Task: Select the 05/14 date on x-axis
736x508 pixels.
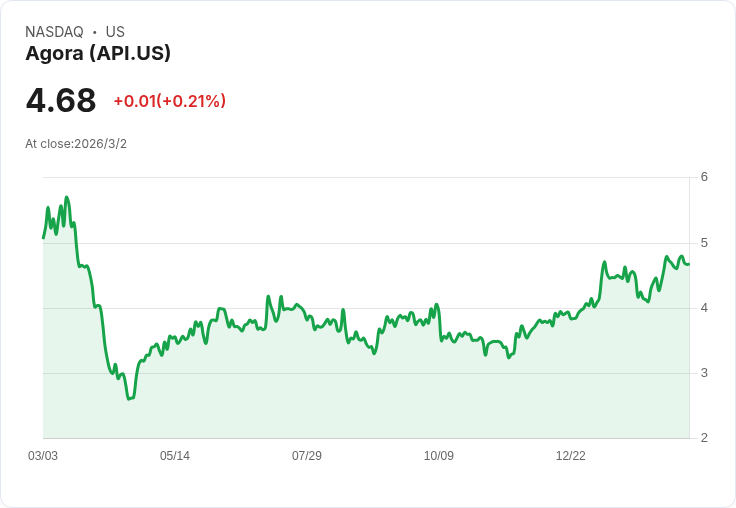Action: pyautogui.click(x=175, y=456)
